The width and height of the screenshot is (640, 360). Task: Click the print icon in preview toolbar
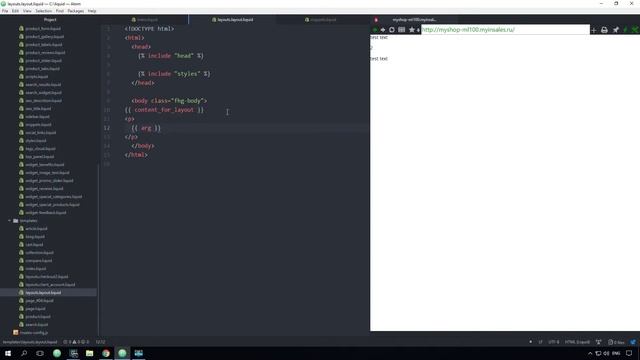coord(604,30)
